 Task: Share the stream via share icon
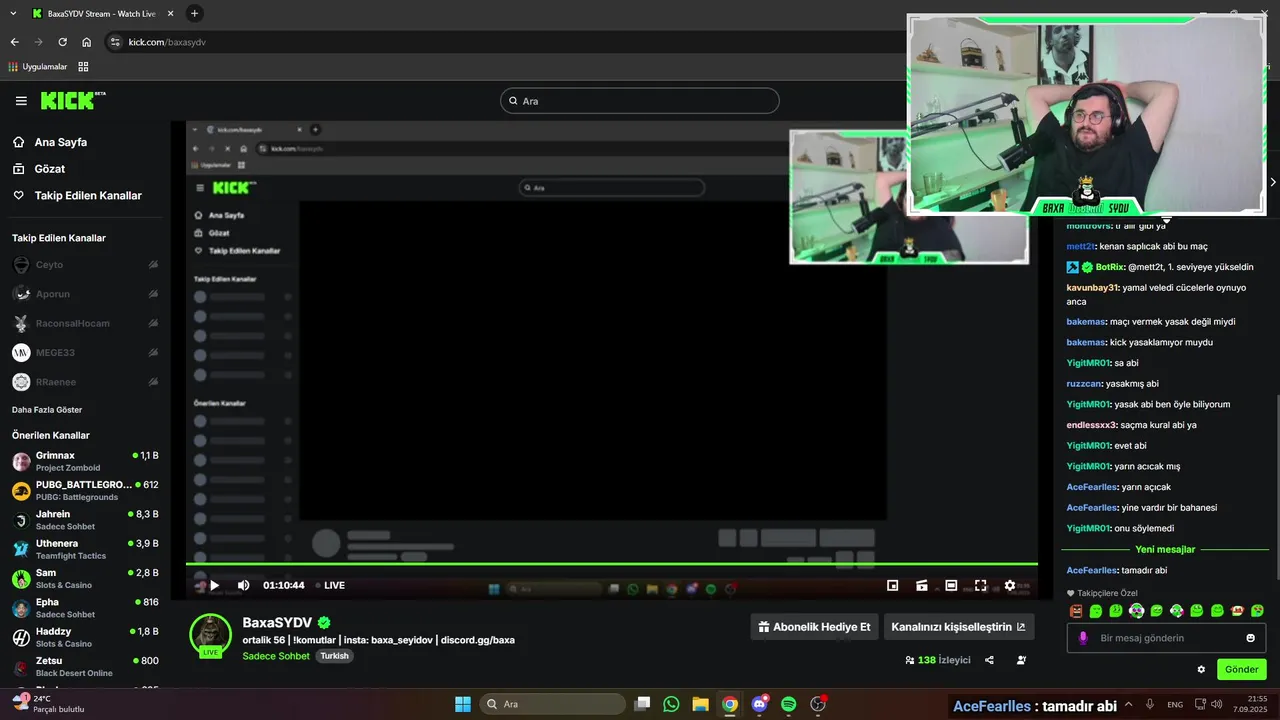click(x=989, y=660)
